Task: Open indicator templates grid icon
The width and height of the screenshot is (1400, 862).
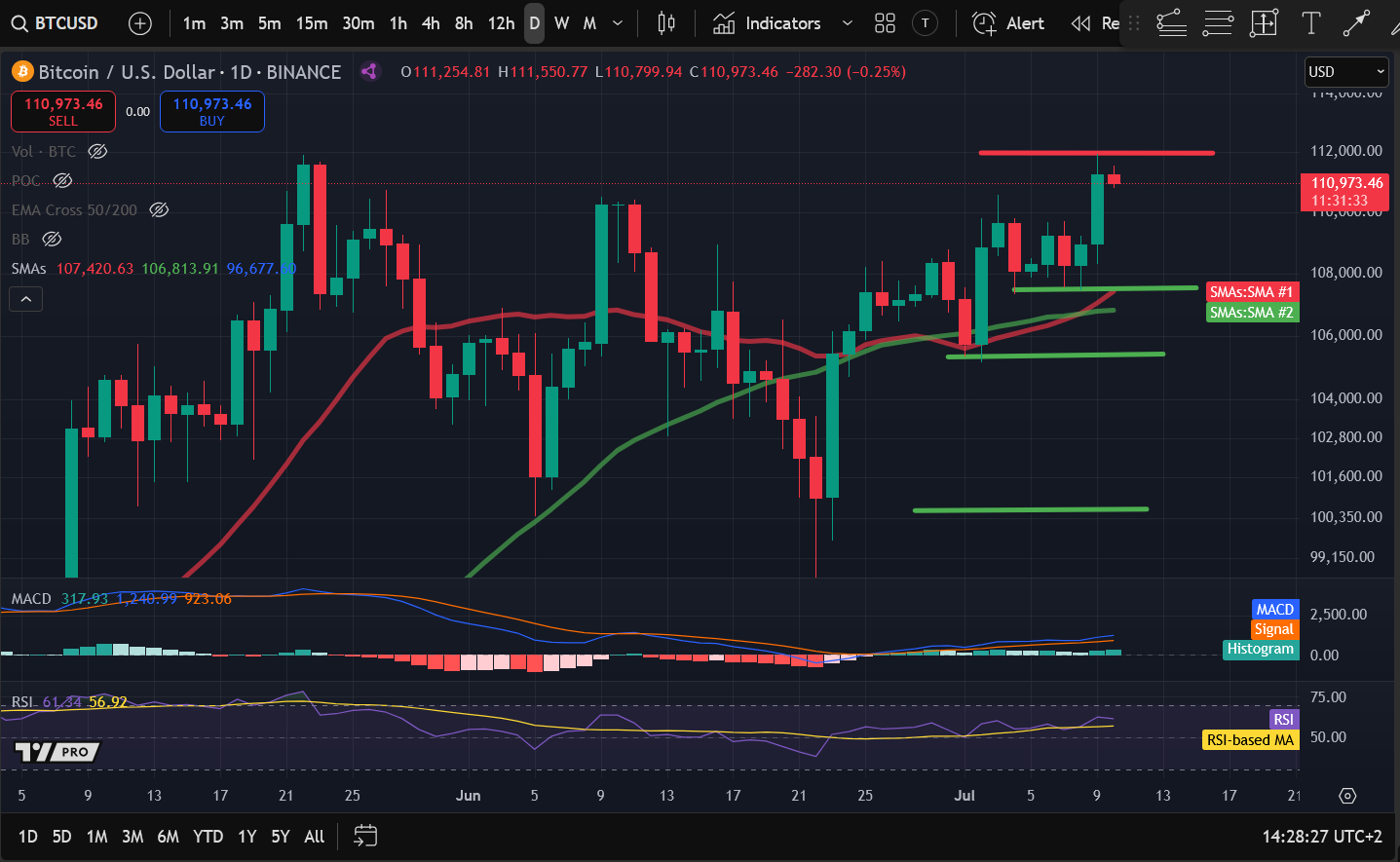Action: point(885,23)
